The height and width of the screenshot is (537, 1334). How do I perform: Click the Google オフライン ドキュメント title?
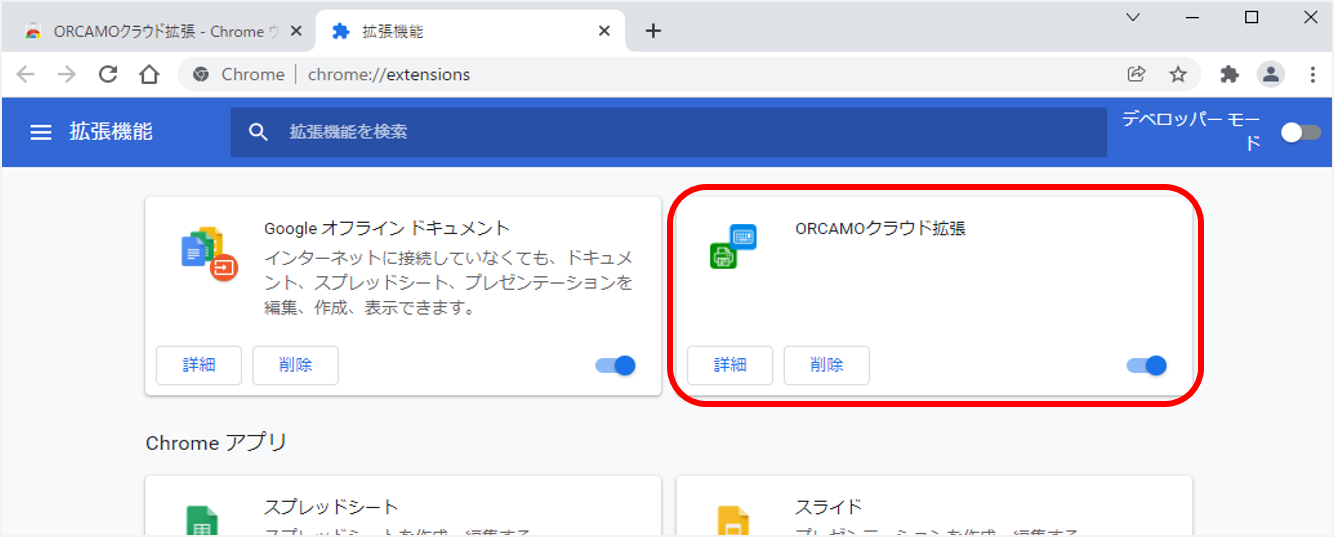click(387, 228)
